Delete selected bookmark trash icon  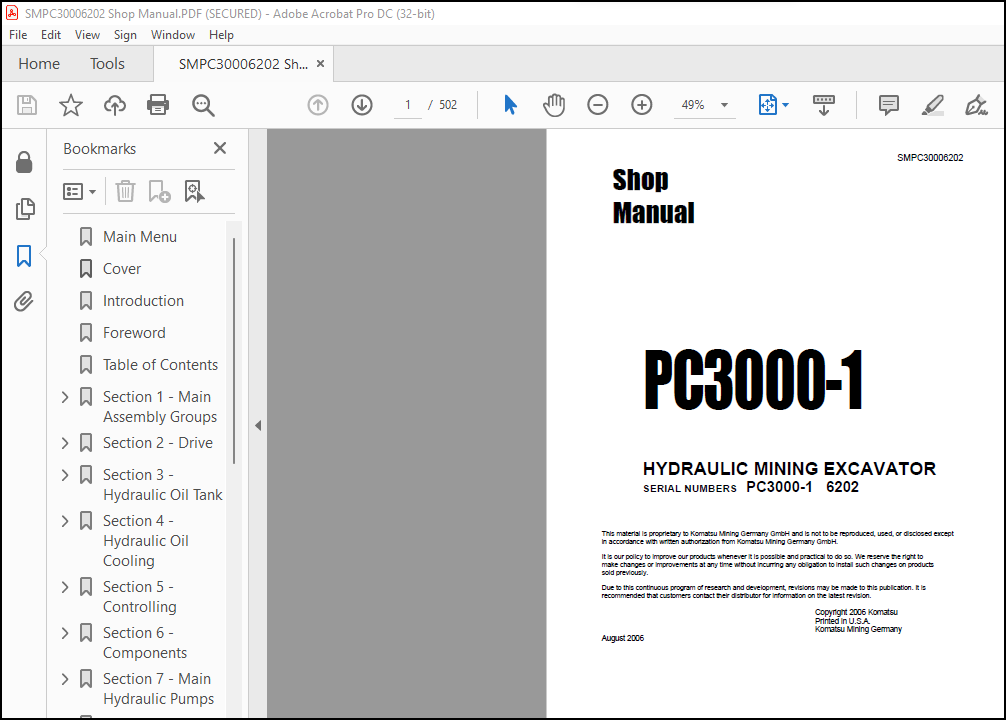[x=125, y=191]
